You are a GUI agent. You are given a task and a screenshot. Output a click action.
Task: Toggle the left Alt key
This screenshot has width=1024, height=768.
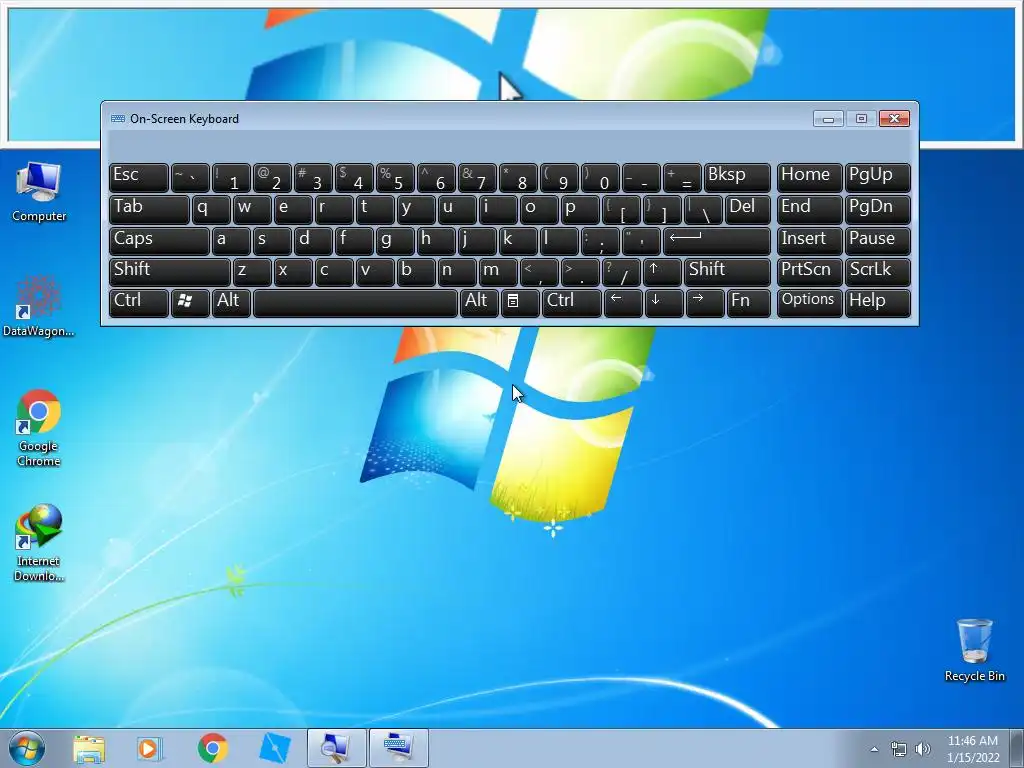(x=231, y=303)
